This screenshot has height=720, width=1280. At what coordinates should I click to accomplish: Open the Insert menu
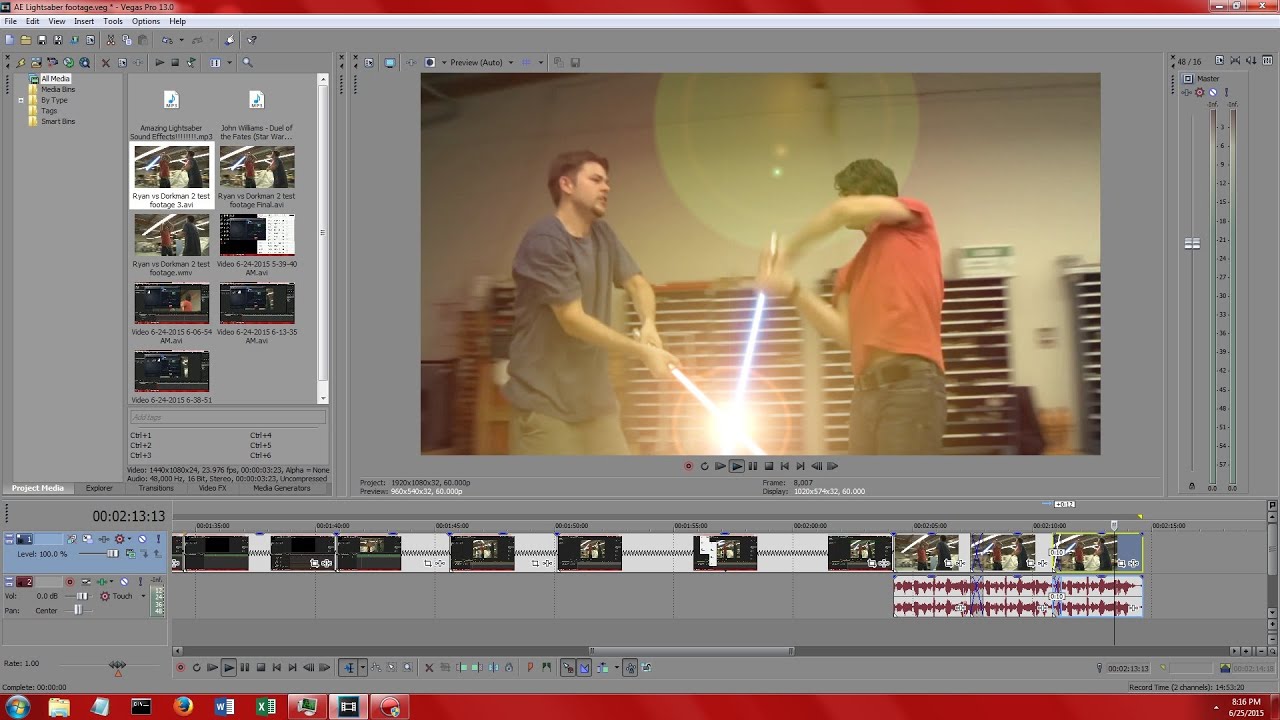click(x=84, y=21)
